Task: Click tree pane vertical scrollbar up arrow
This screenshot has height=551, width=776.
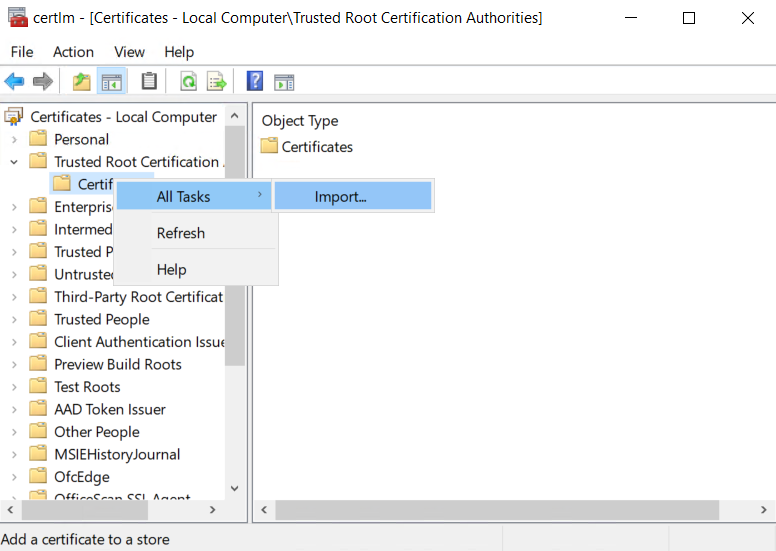Action: (235, 116)
